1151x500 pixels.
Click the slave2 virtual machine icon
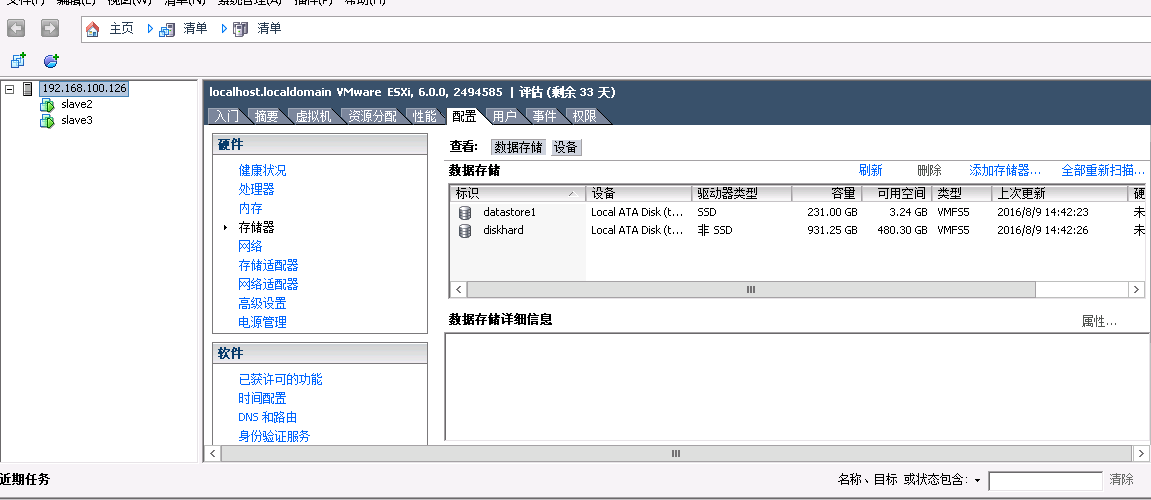coord(47,105)
